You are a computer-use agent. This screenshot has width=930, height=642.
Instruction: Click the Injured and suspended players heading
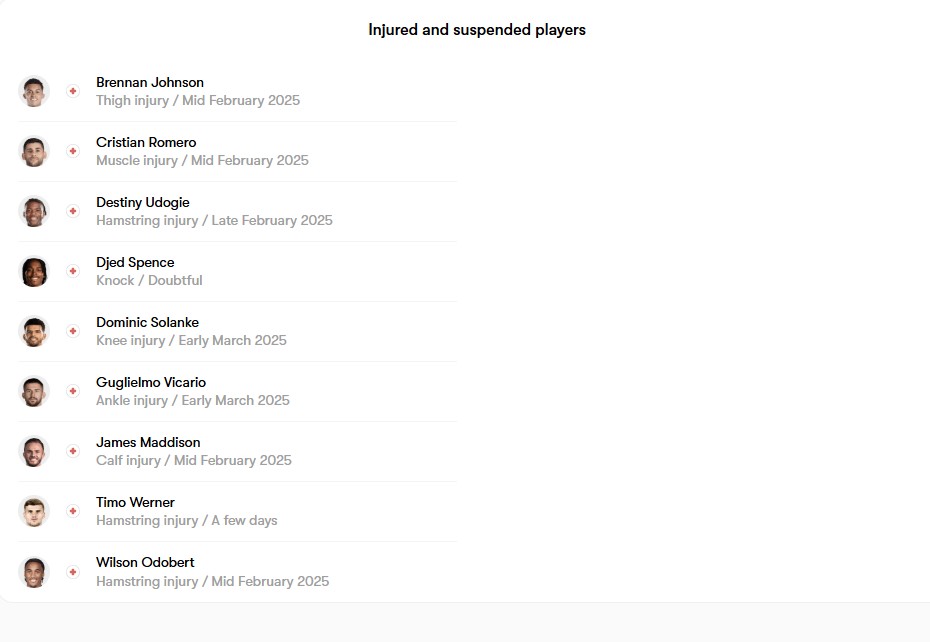coord(477,30)
